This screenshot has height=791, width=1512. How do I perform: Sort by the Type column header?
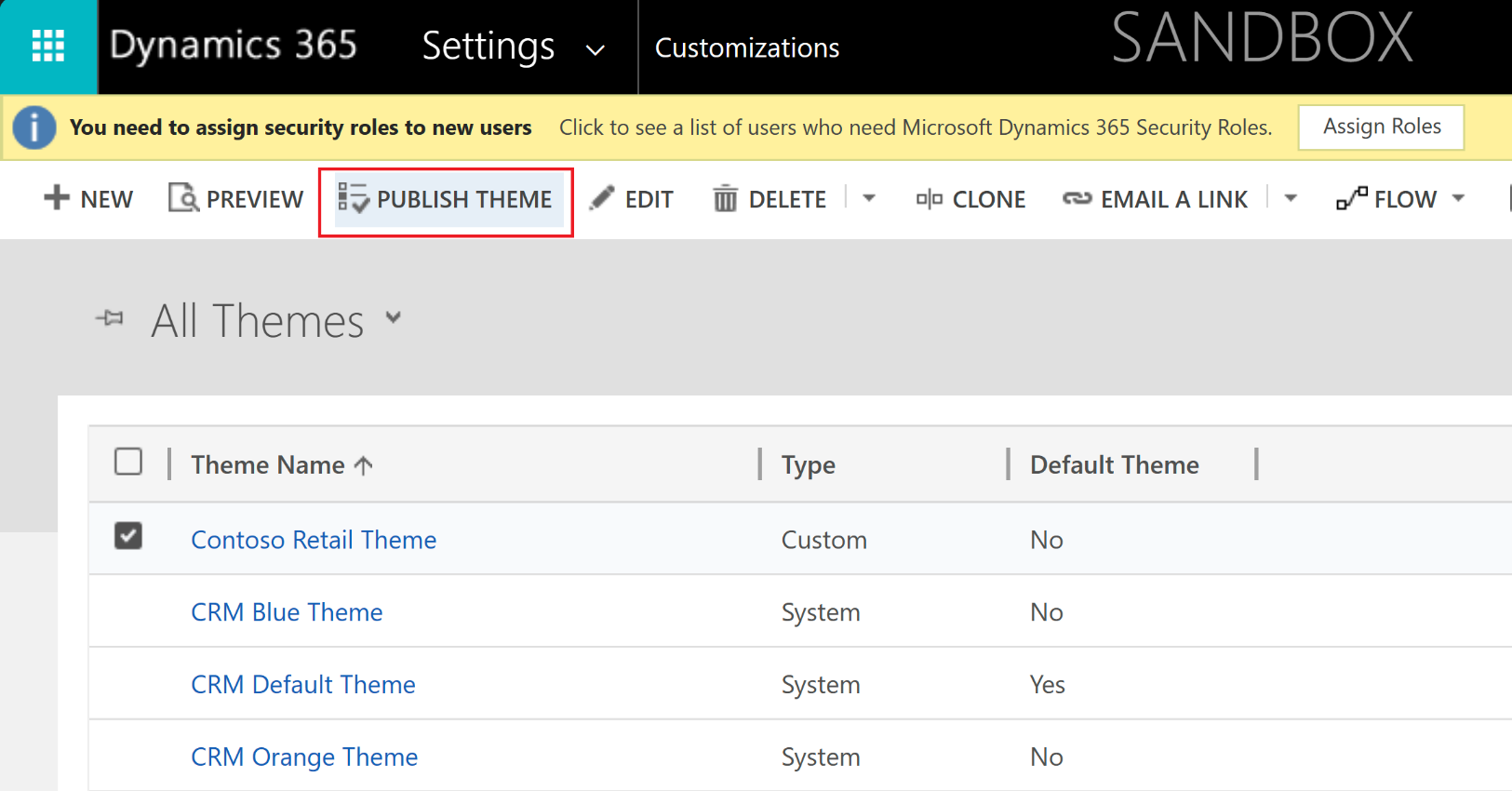point(808,465)
